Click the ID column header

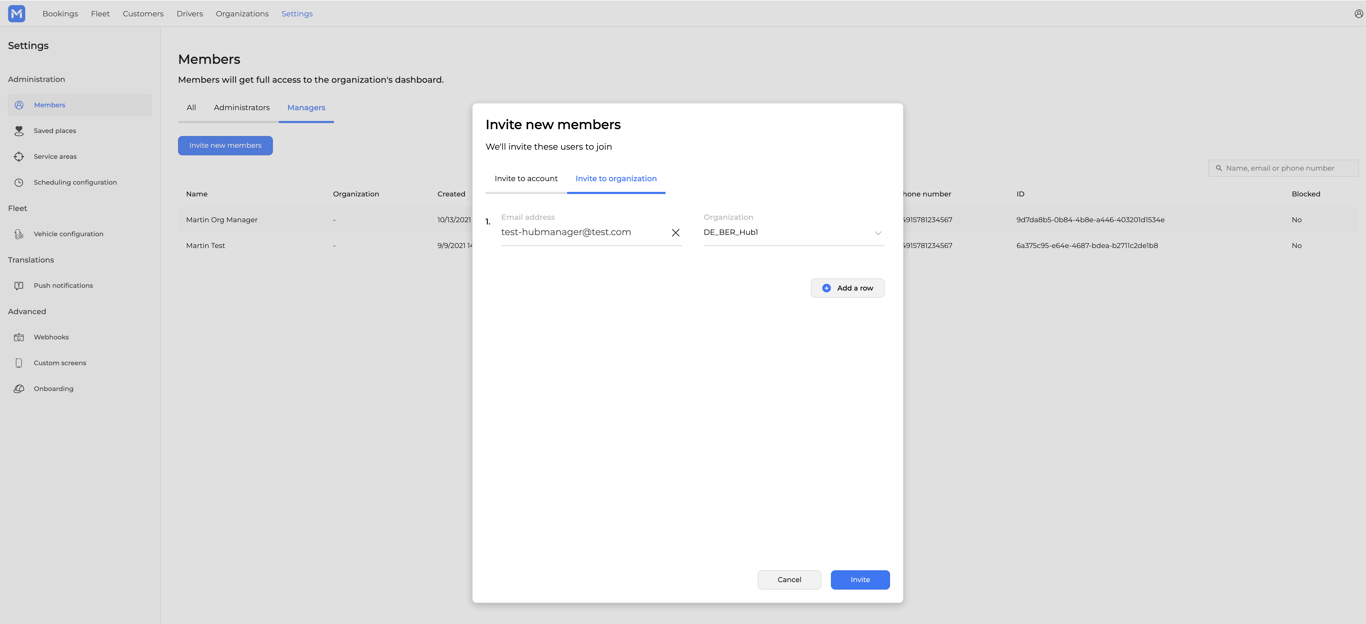1020,194
